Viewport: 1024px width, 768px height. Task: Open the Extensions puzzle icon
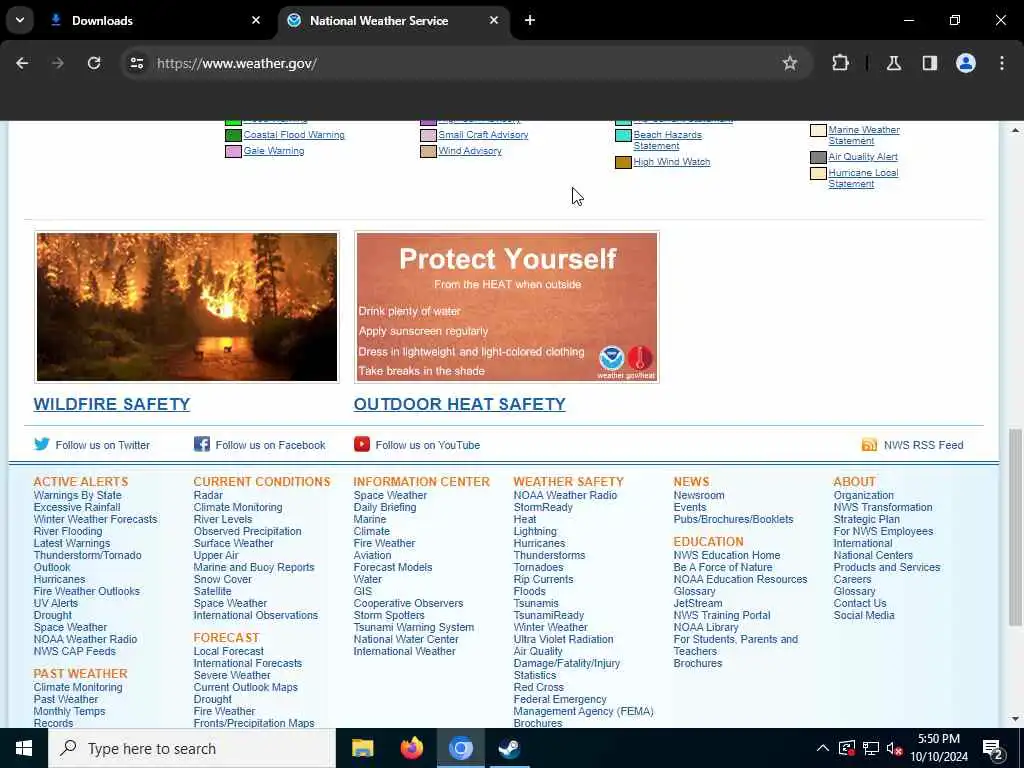(x=840, y=63)
